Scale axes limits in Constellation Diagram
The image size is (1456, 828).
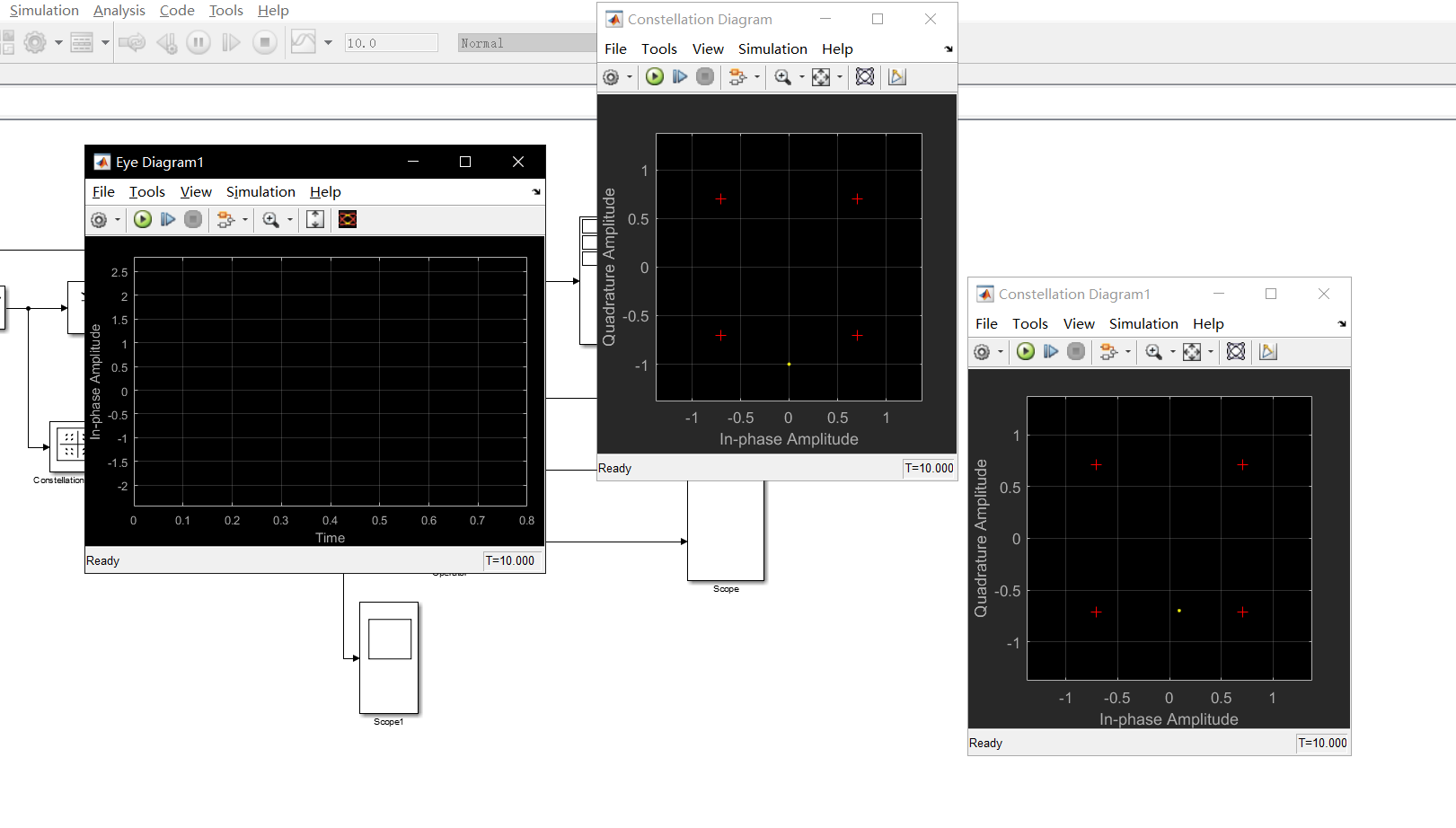click(x=821, y=77)
